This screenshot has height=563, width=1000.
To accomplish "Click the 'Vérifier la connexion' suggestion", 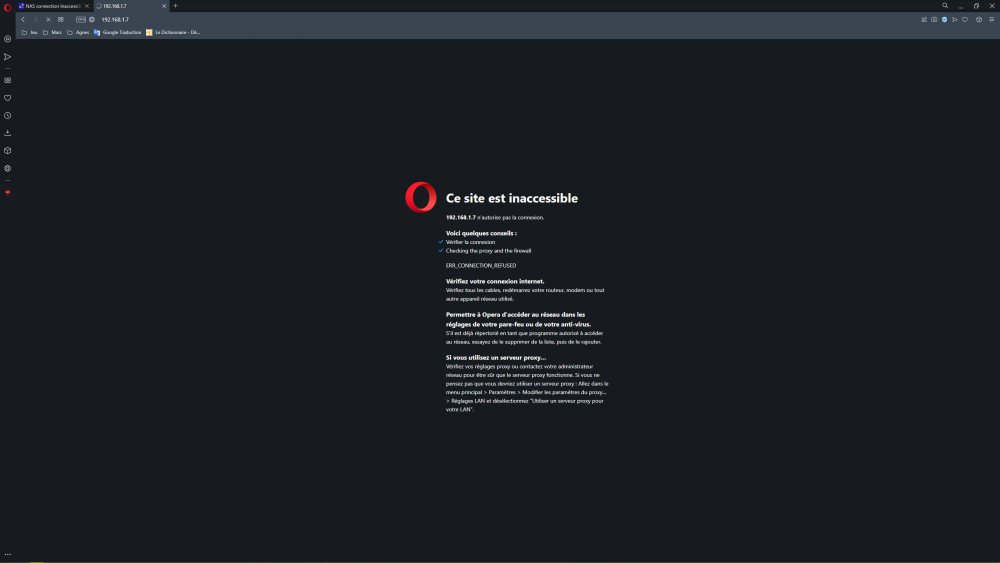I will [x=470, y=242].
